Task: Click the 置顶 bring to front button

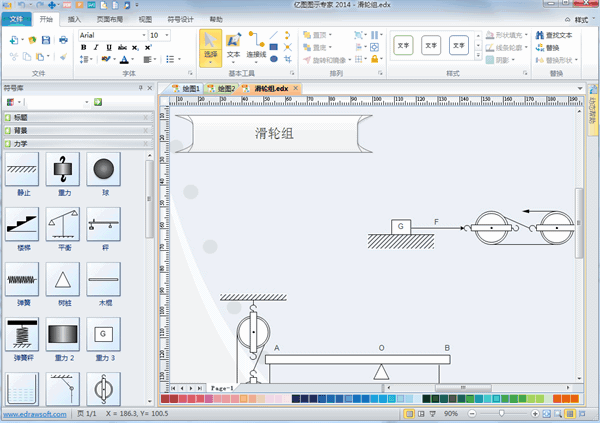Action: point(318,35)
